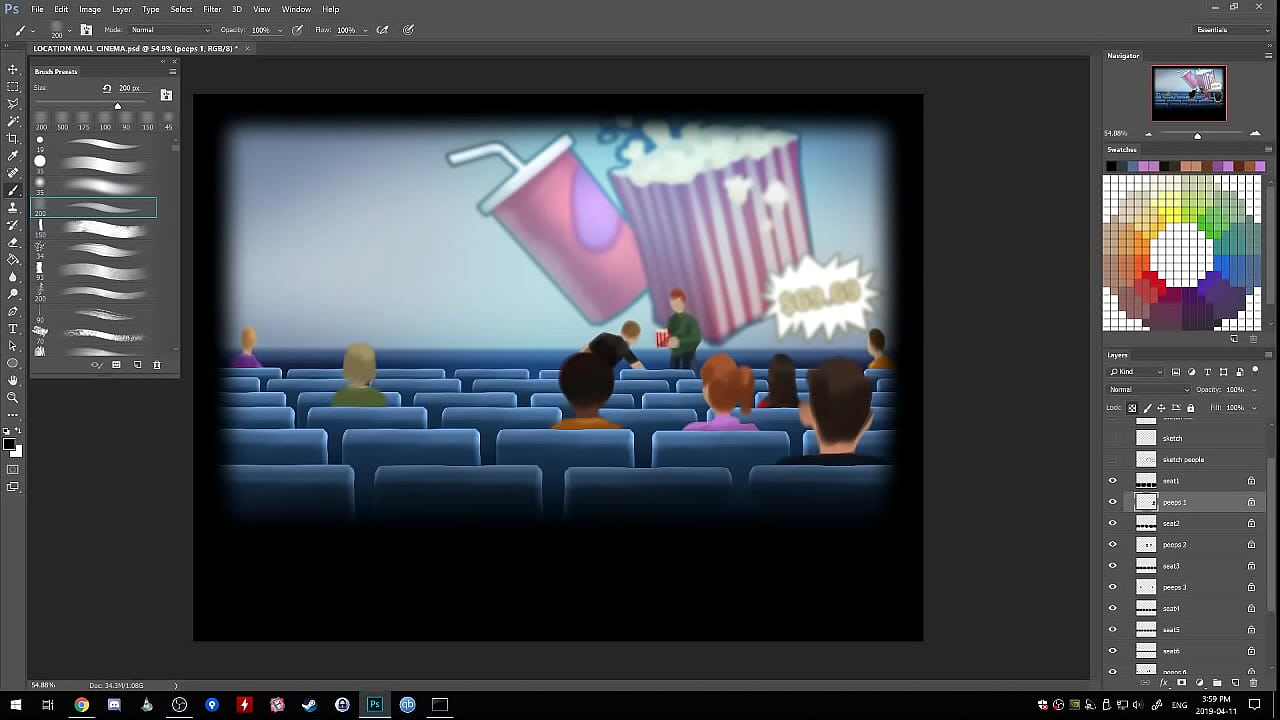Hide the seat1 layer
Screen dimensions: 1280x720
pos(1112,481)
